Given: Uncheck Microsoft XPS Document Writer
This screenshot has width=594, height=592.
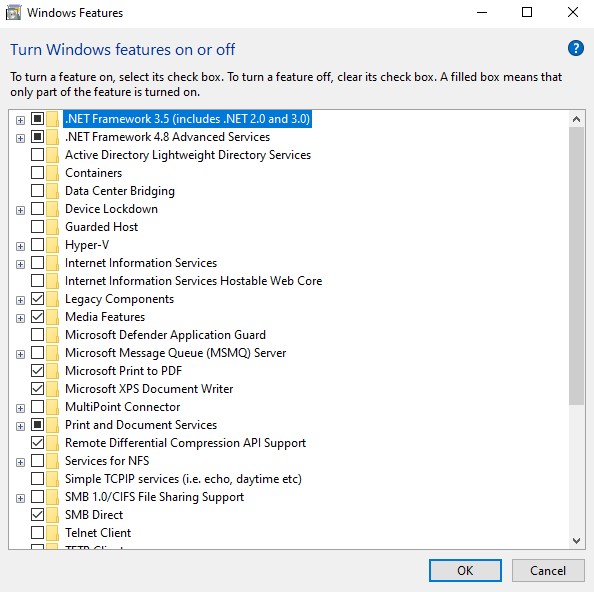Looking at the screenshot, I should (38, 388).
